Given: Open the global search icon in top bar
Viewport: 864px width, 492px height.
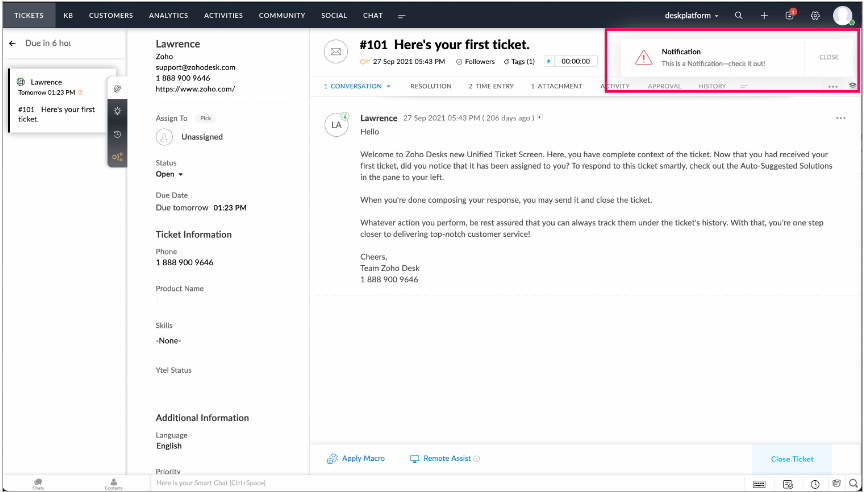Looking at the screenshot, I should tap(738, 15).
